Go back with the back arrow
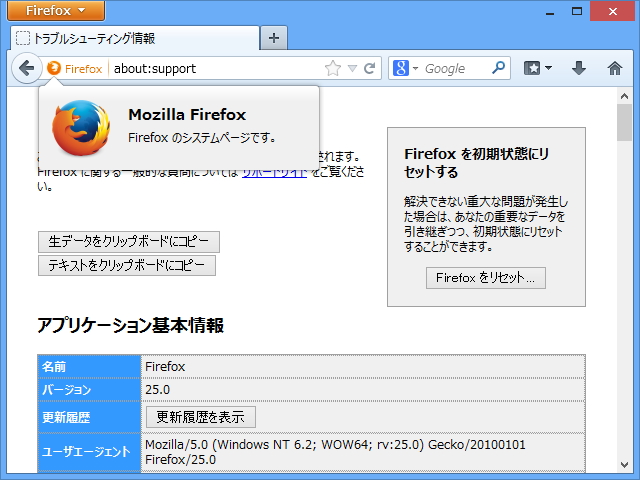The width and height of the screenshot is (640, 480). click(27, 68)
